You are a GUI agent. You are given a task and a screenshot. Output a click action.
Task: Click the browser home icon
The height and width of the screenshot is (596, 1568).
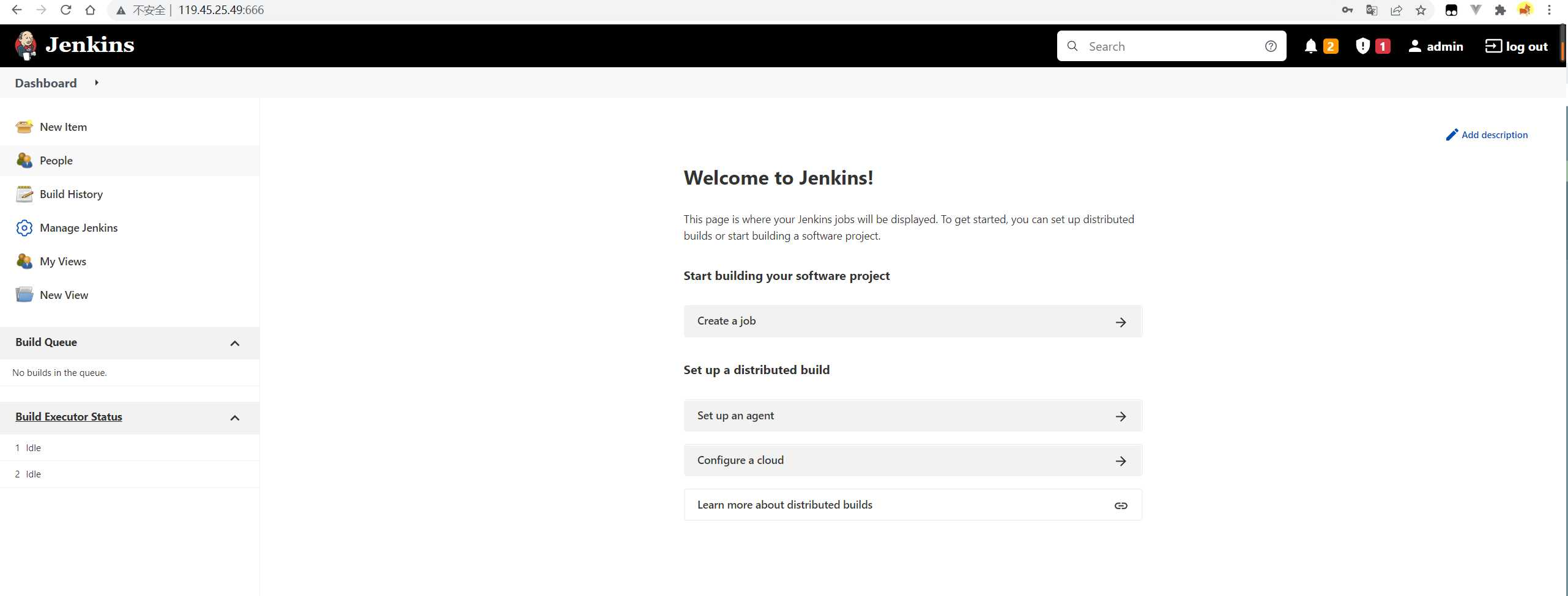pos(90,10)
